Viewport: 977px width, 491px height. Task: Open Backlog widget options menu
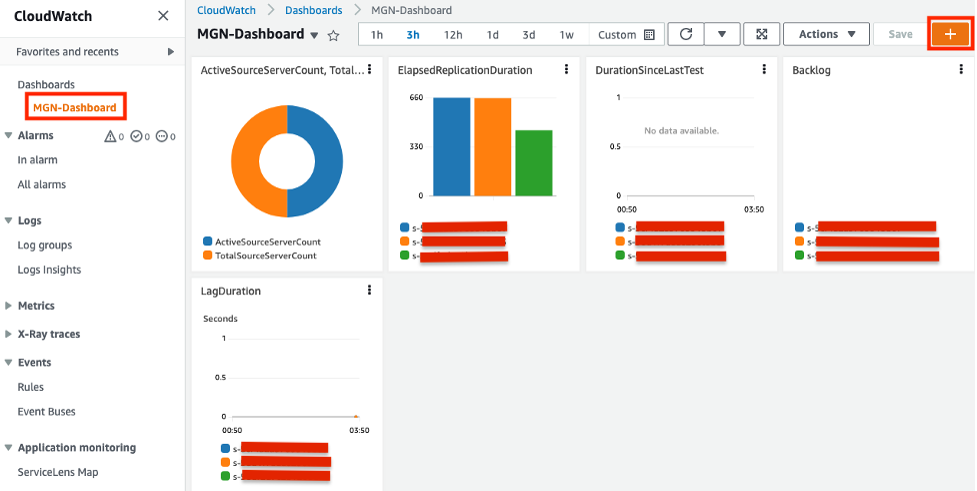(961, 69)
